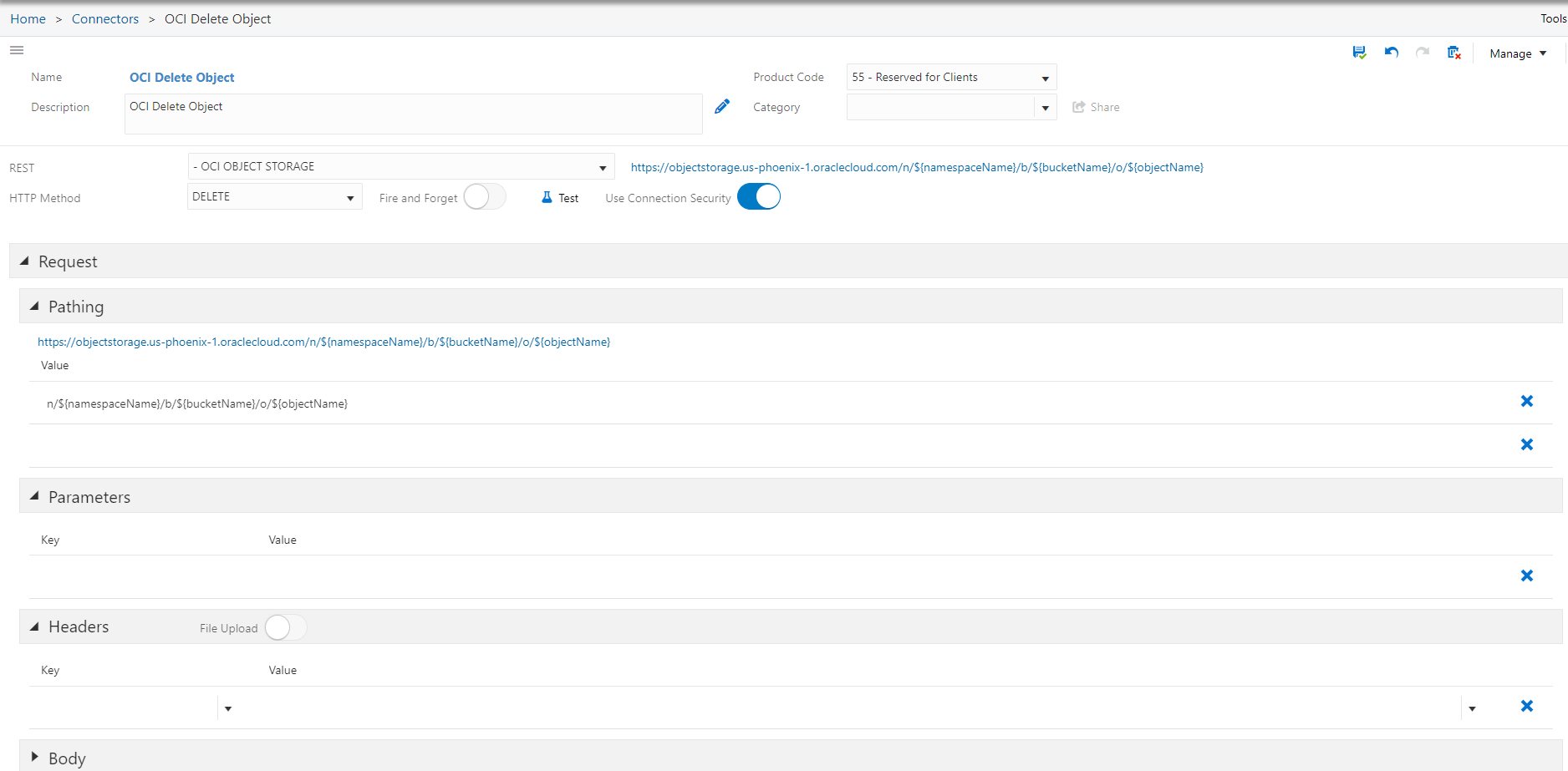Toggle the File Upload switch
The width and height of the screenshot is (1568, 771).
[x=286, y=627]
